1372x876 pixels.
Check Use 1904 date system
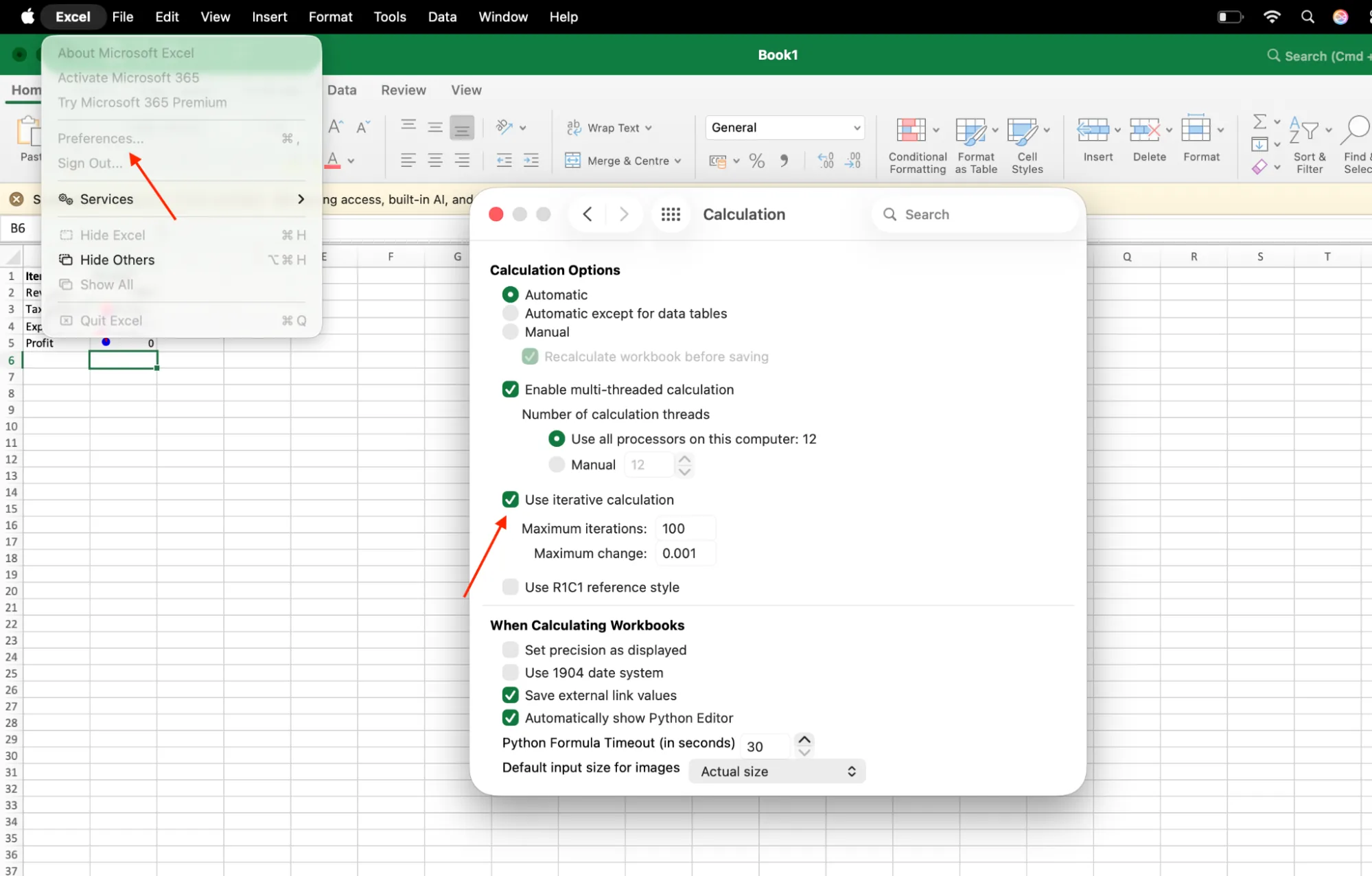click(x=510, y=672)
